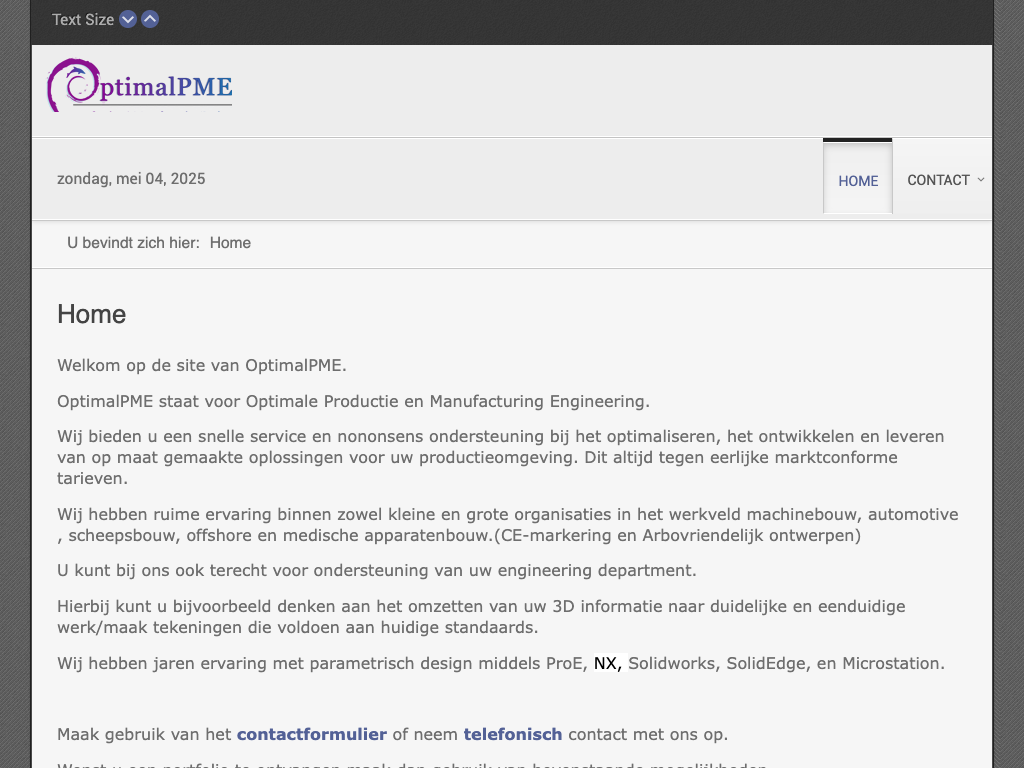Follow the contactformulier link
Screen dimensions: 1024x768
click(x=311, y=734)
